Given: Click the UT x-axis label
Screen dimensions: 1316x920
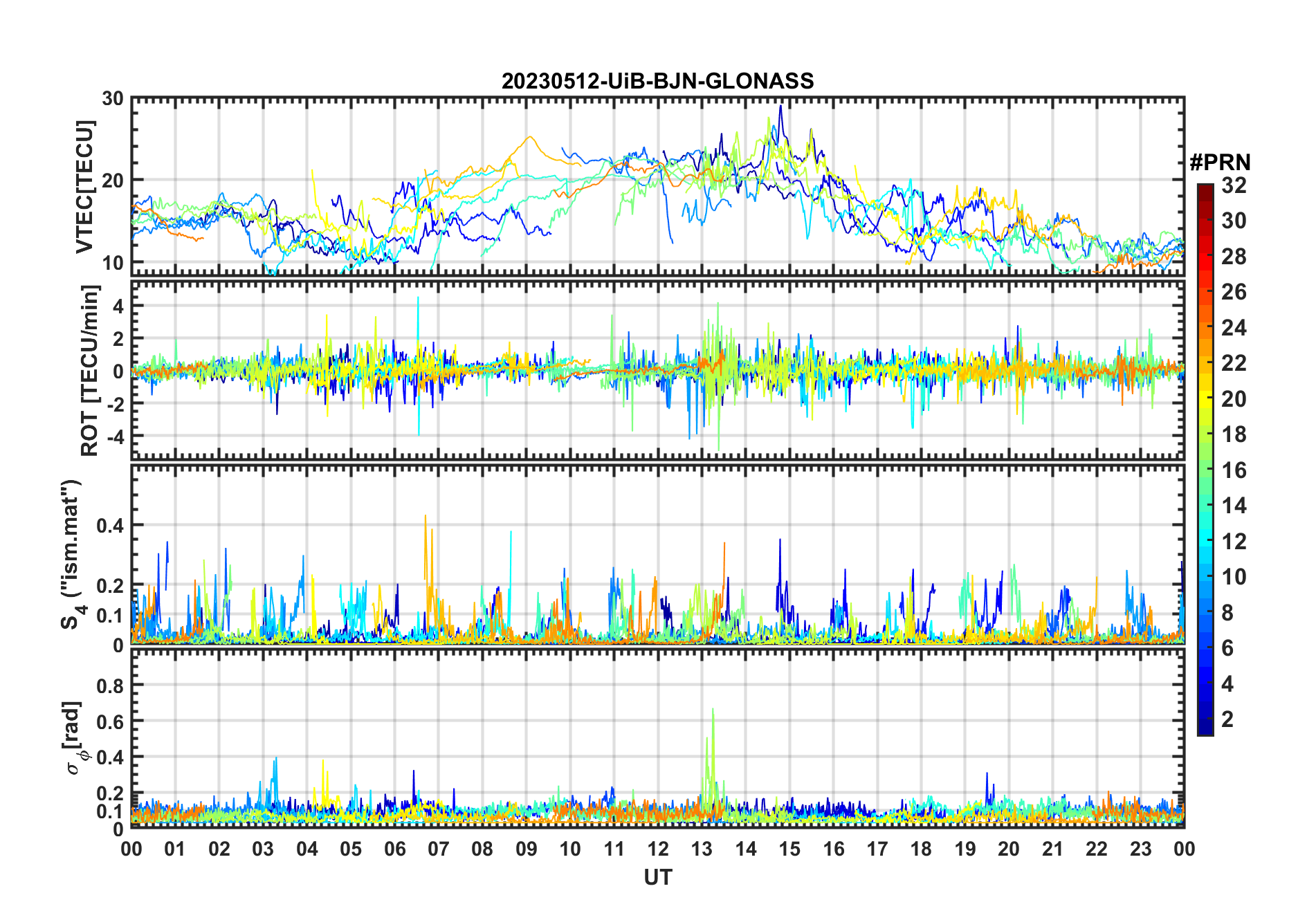Looking at the screenshot, I should click(657, 877).
